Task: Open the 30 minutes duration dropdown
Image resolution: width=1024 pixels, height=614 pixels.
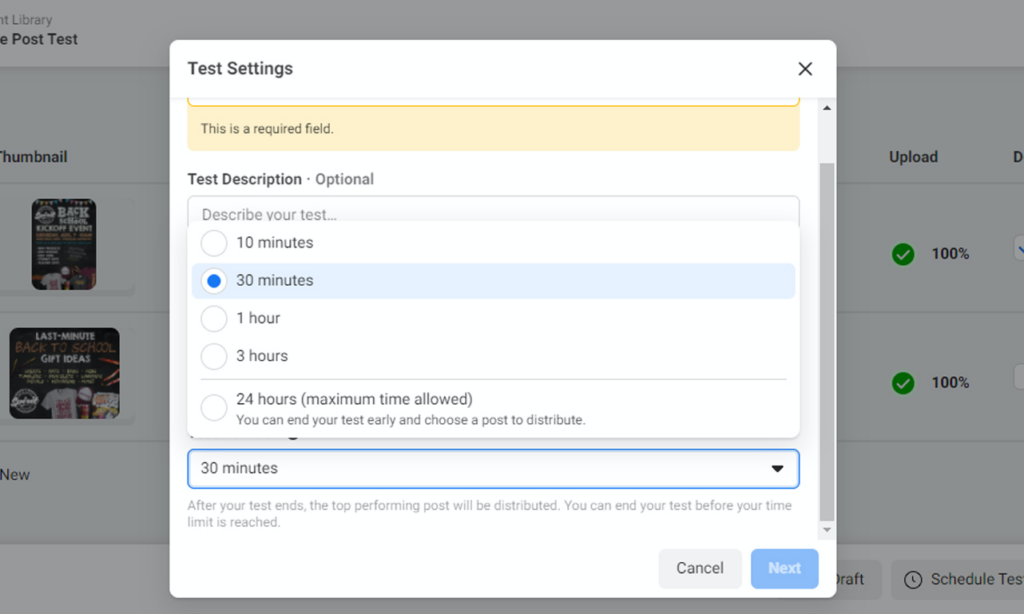Action: [493, 468]
